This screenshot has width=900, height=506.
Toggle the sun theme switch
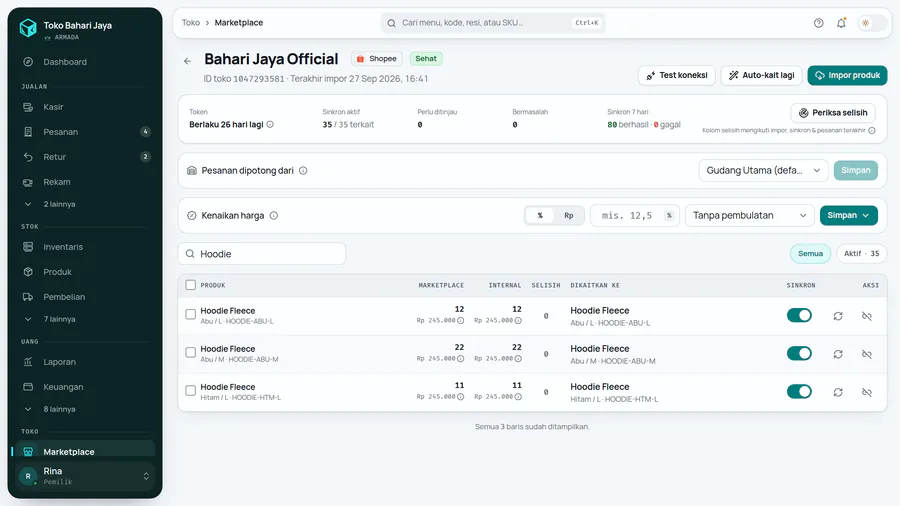pyautogui.click(x=871, y=23)
